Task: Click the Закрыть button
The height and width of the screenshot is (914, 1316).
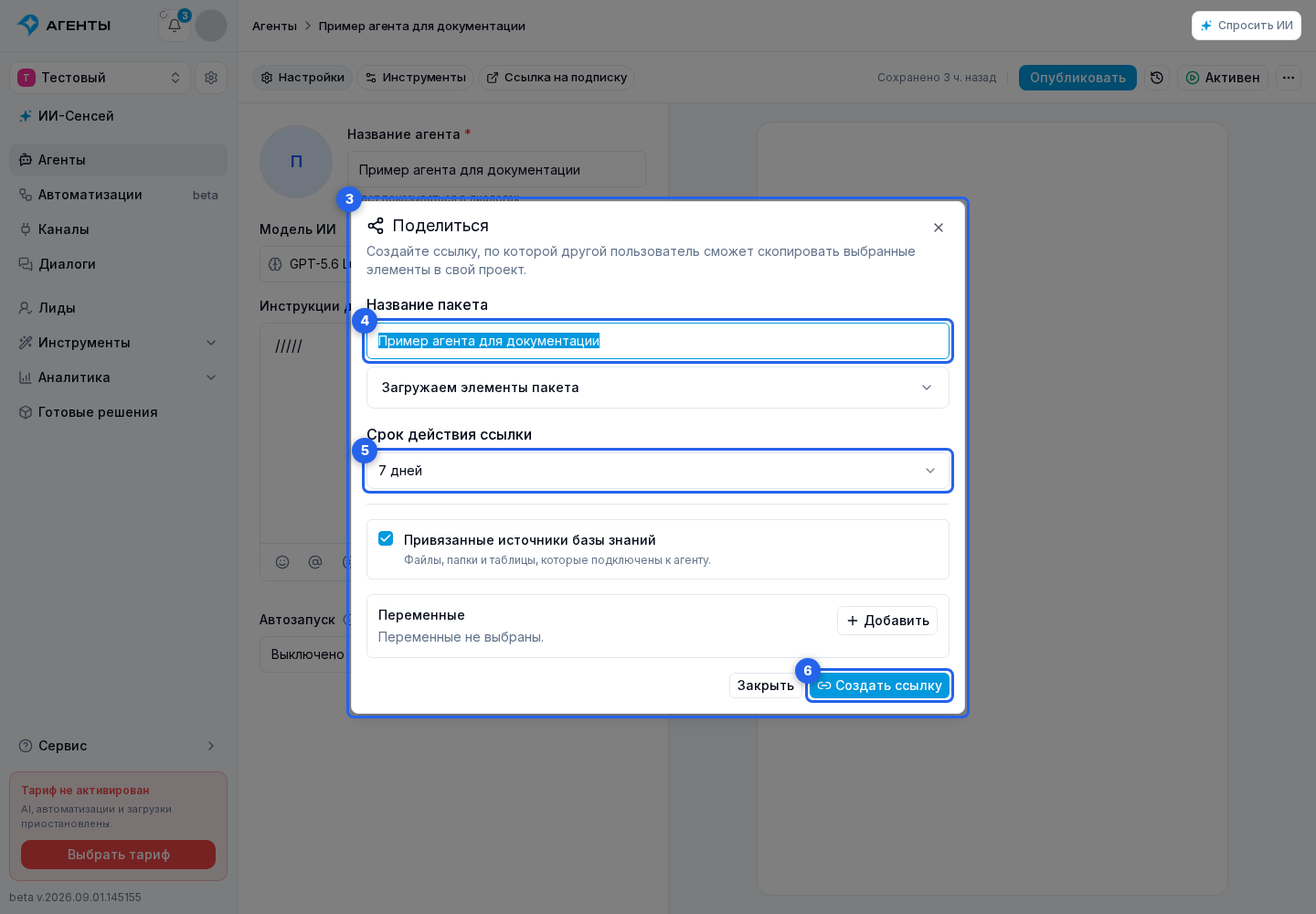Action: (x=766, y=685)
